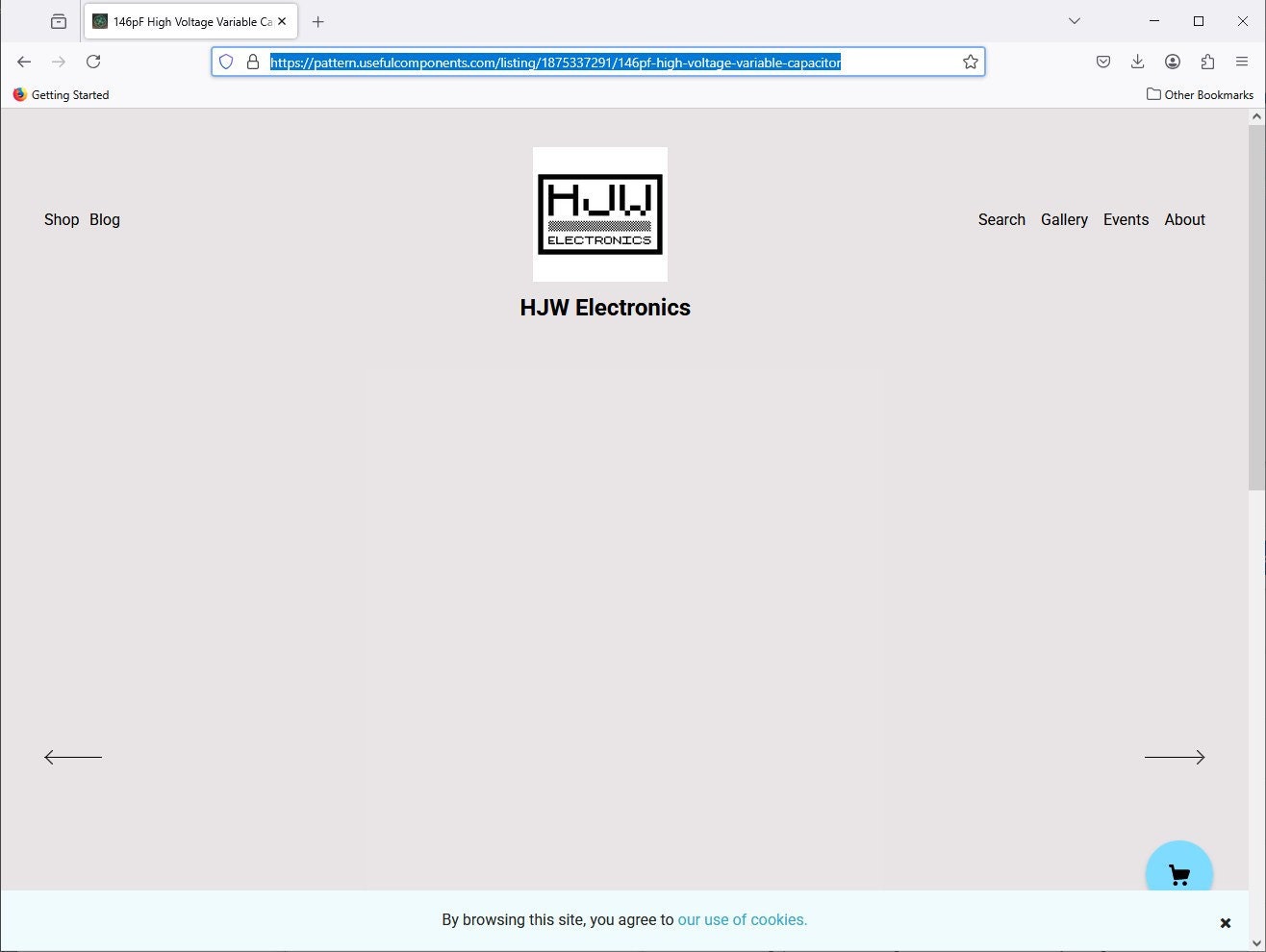
Task: Click the HJW Electronics shop title
Action: (605, 308)
